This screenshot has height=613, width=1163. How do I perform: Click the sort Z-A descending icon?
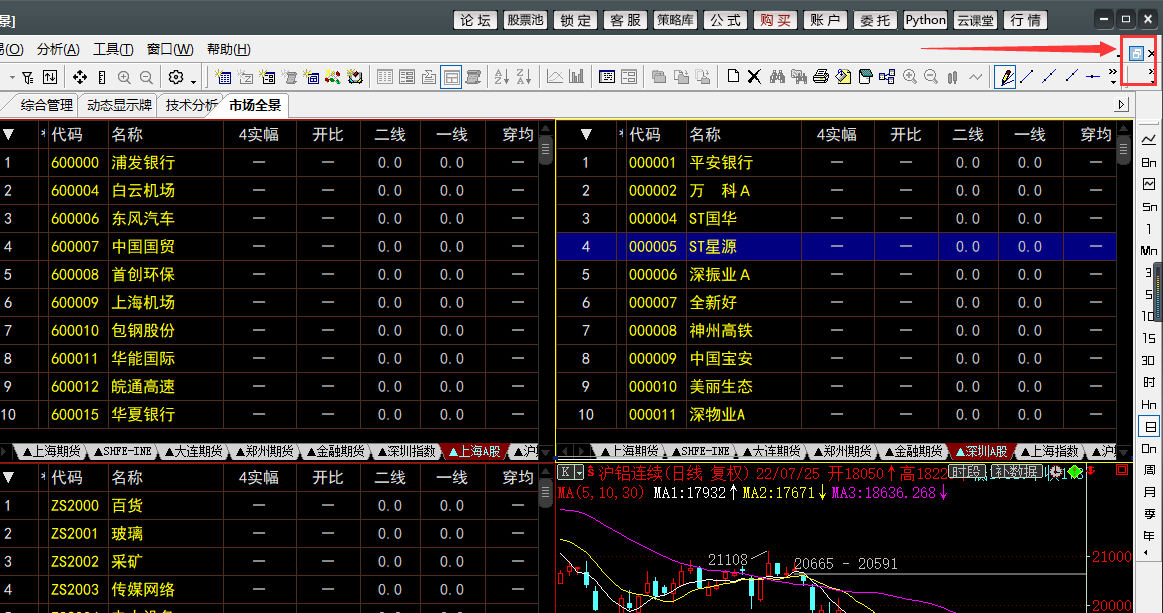(x=524, y=76)
